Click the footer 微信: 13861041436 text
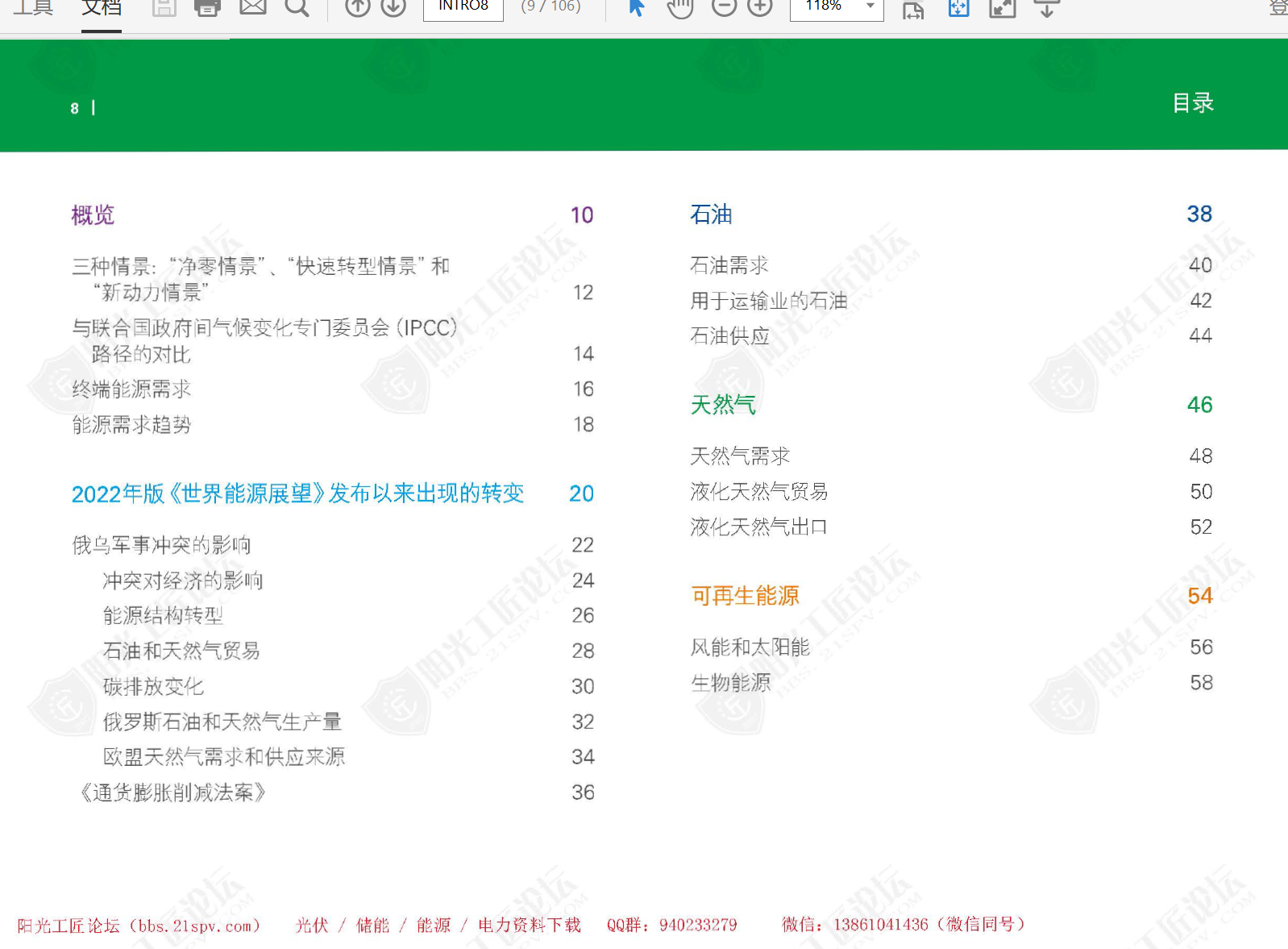1288x949 pixels. click(x=904, y=925)
